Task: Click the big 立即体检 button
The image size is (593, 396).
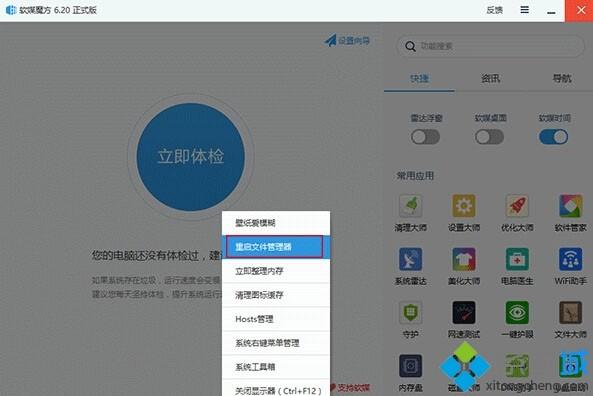Action: click(191, 157)
